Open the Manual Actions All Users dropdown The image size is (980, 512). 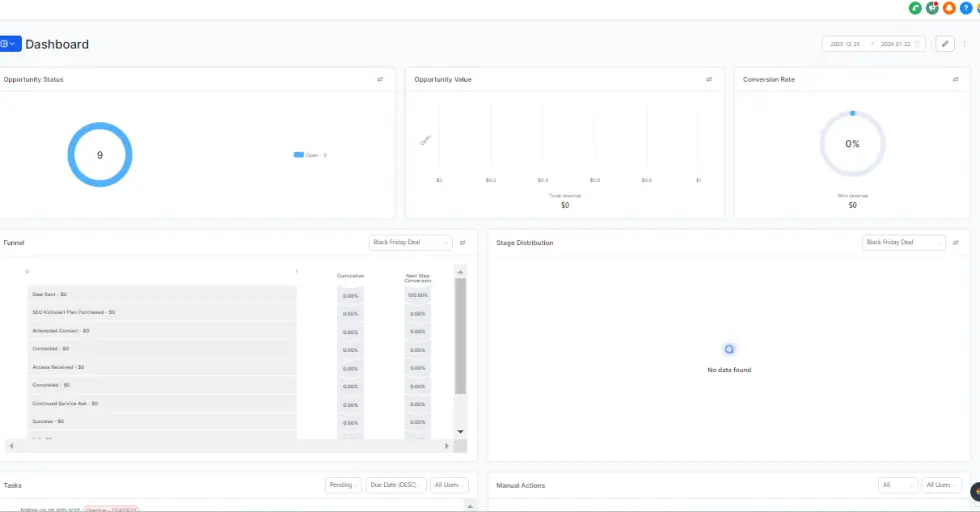[941, 485]
